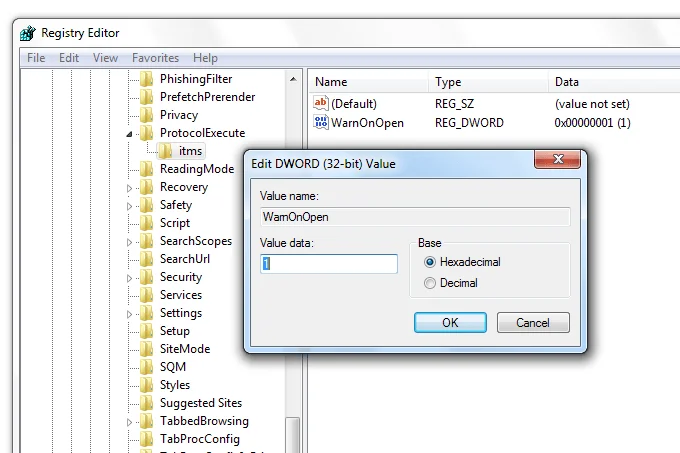680x453 pixels.
Task: Click the tree pane scroll up arrow
Action: 293,79
